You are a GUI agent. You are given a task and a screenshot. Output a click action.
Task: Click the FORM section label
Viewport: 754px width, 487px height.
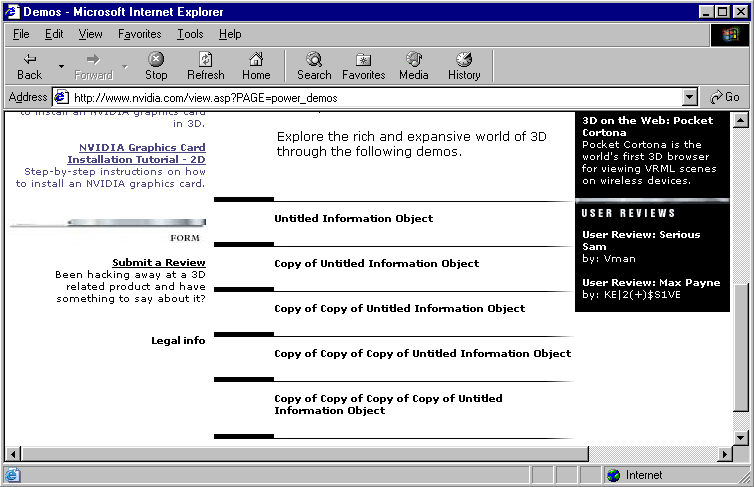pos(185,238)
